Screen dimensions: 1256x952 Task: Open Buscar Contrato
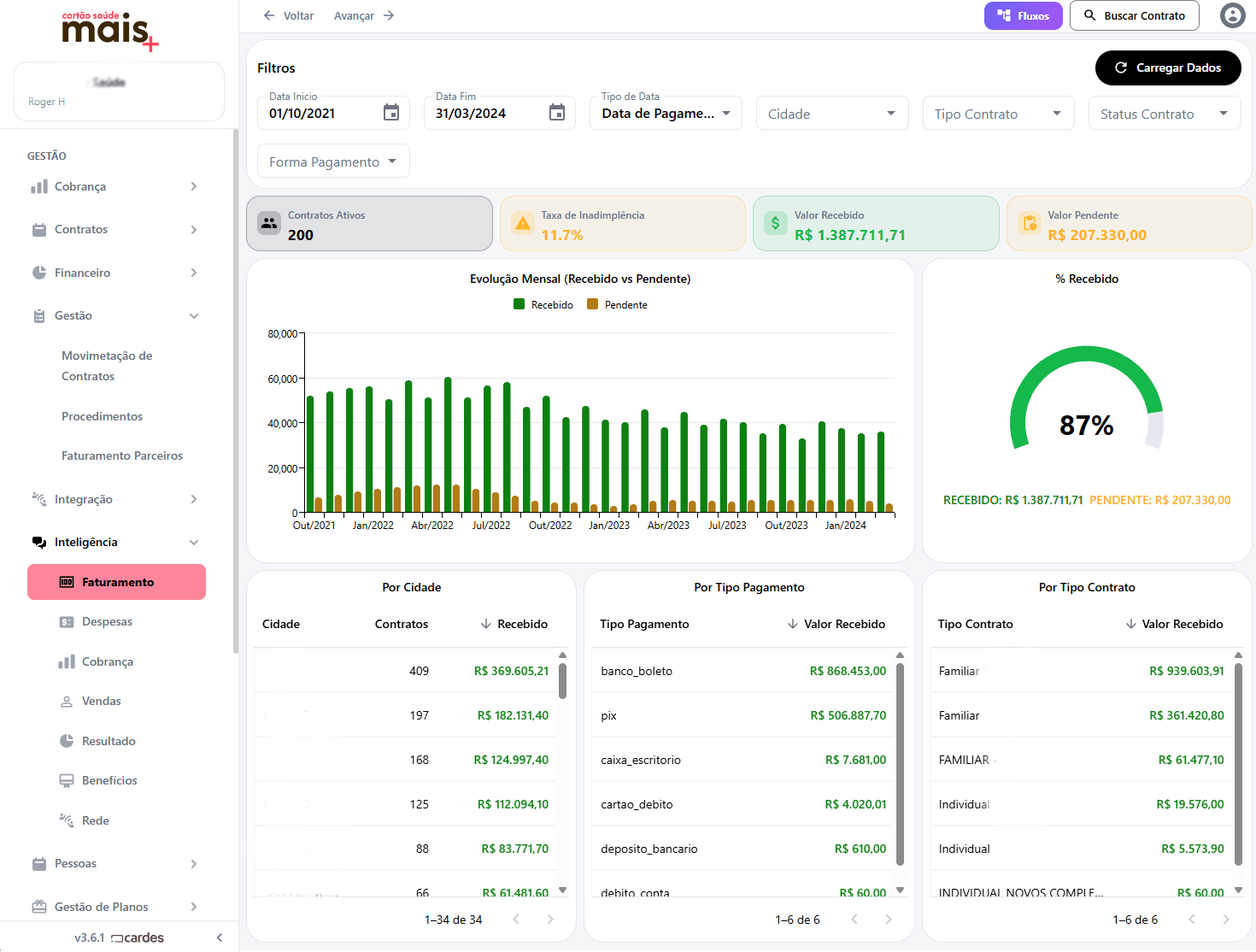point(1135,15)
